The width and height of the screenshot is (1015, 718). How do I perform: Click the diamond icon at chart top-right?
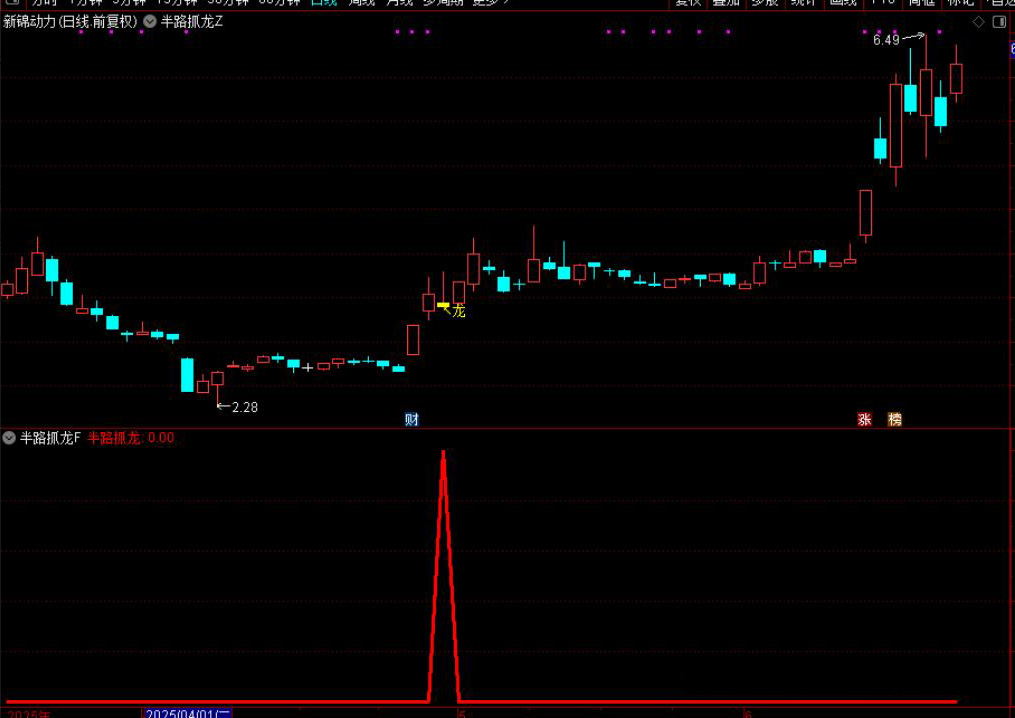point(979,22)
